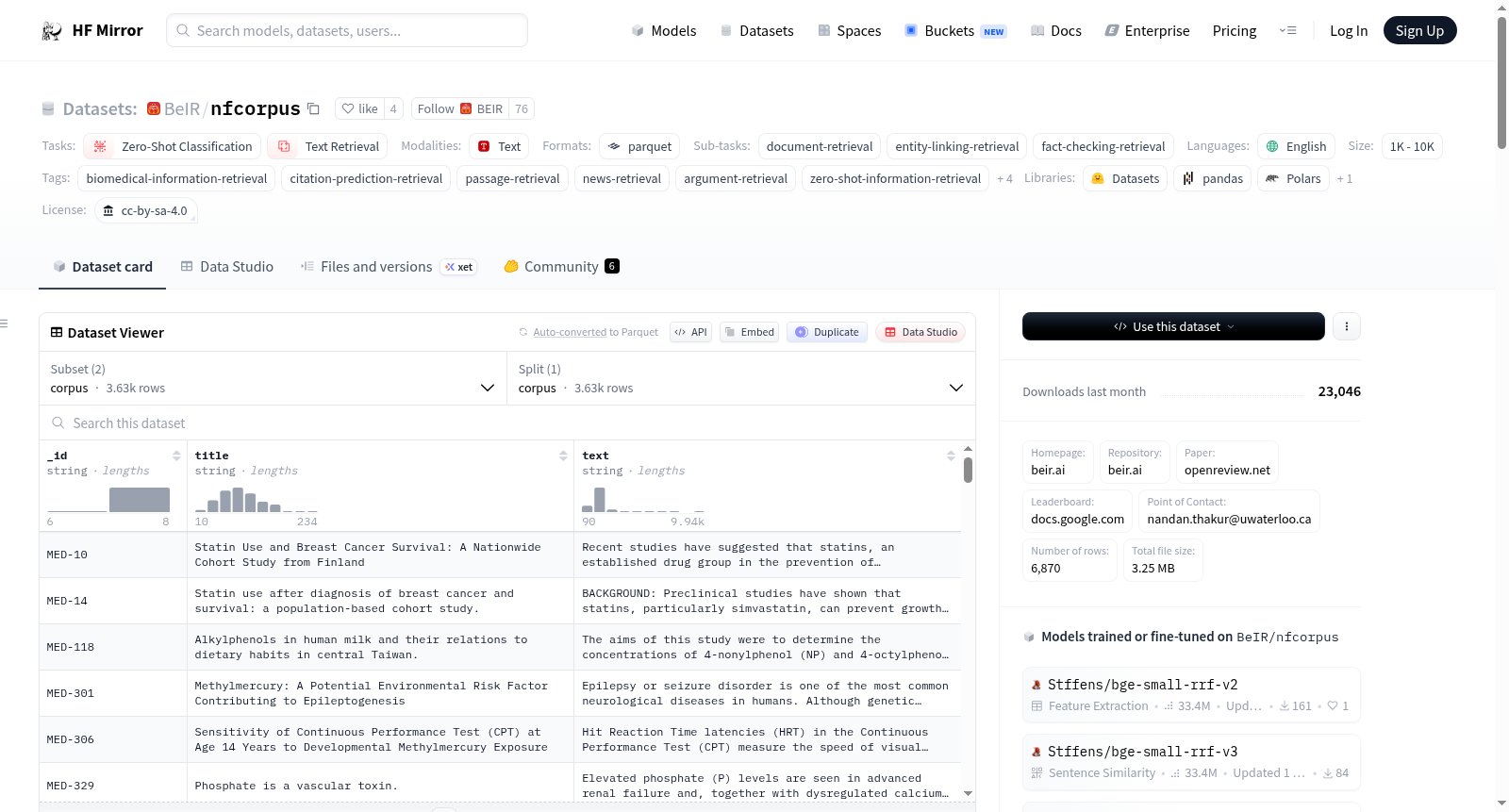Click the heart like button
The height and width of the screenshot is (812, 1509).
[x=359, y=108]
